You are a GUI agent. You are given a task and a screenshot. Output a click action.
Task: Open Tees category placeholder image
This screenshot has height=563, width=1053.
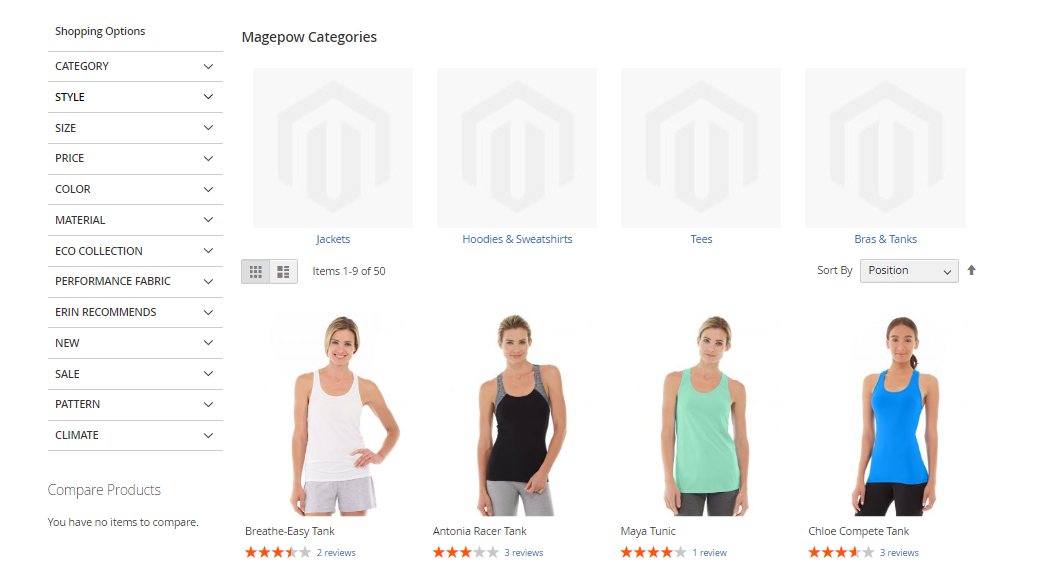coord(701,148)
